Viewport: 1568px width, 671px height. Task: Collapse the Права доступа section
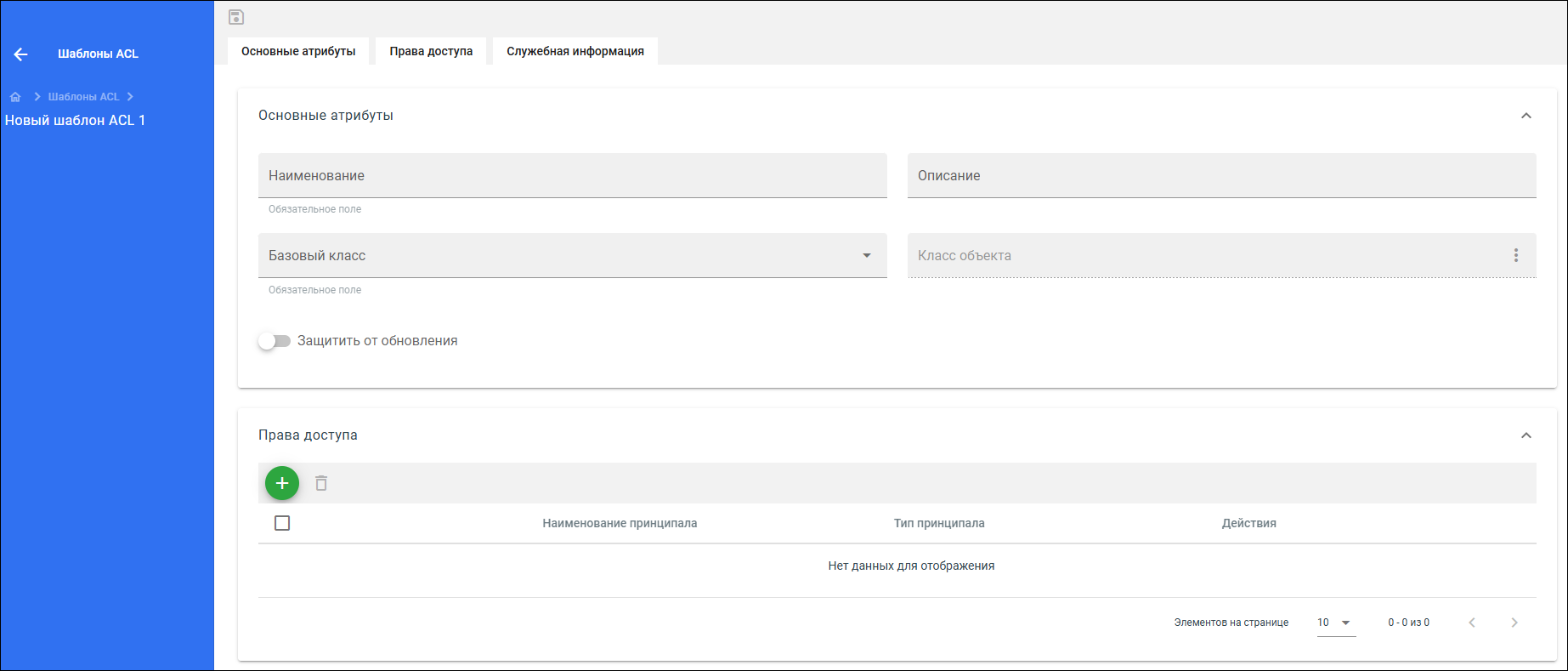click(1526, 435)
